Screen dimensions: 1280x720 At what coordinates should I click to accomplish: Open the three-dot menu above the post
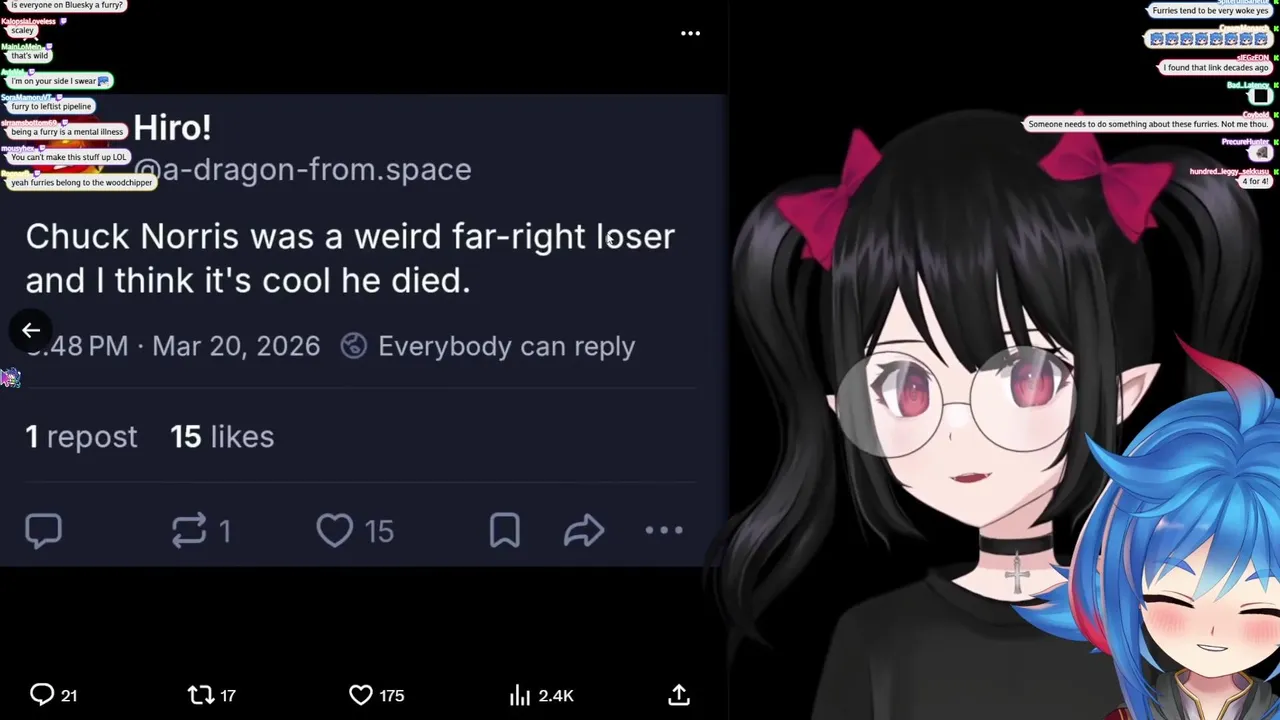click(x=690, y=33)
